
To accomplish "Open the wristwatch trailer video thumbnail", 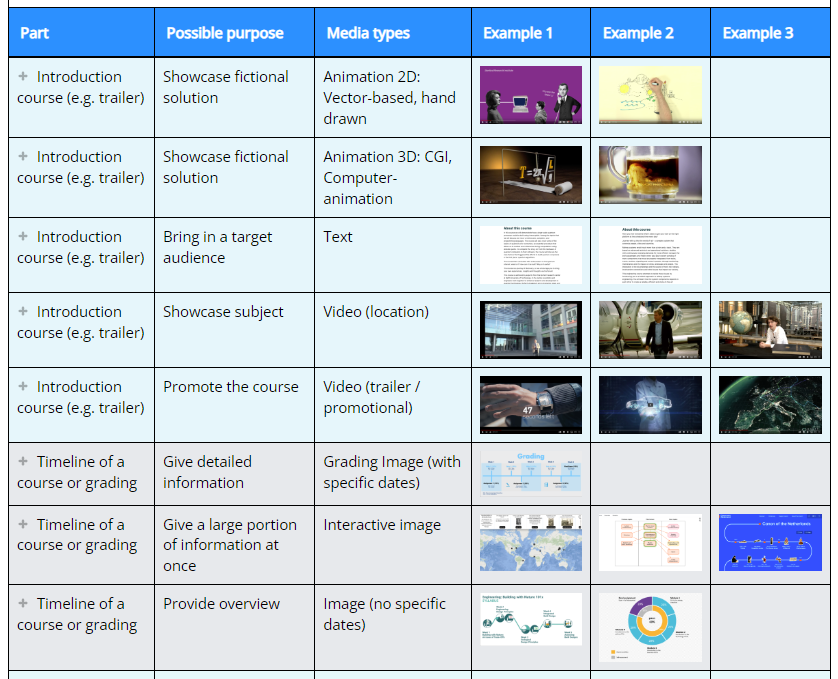I will point(531,405).
